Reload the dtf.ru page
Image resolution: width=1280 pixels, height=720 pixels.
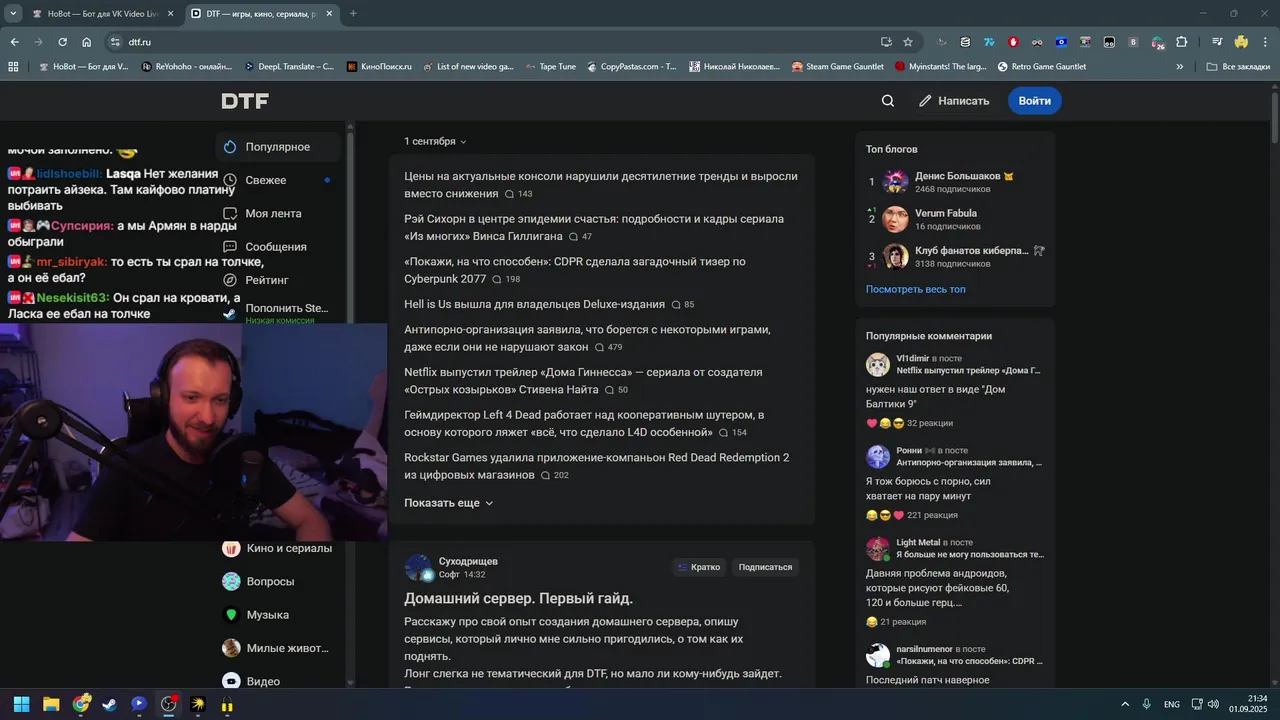(x=62, y=42)
